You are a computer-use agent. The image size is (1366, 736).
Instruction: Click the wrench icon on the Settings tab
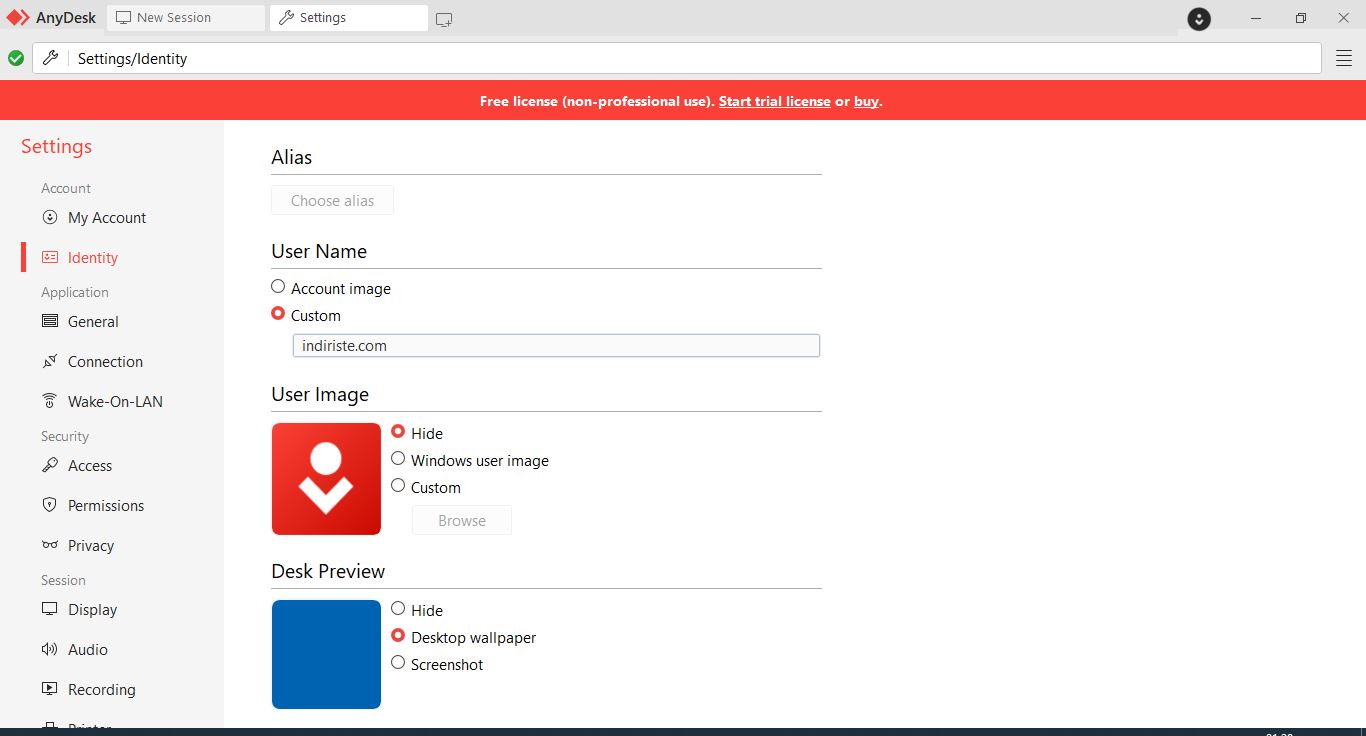pyautogui.click(x=287, y=17)
